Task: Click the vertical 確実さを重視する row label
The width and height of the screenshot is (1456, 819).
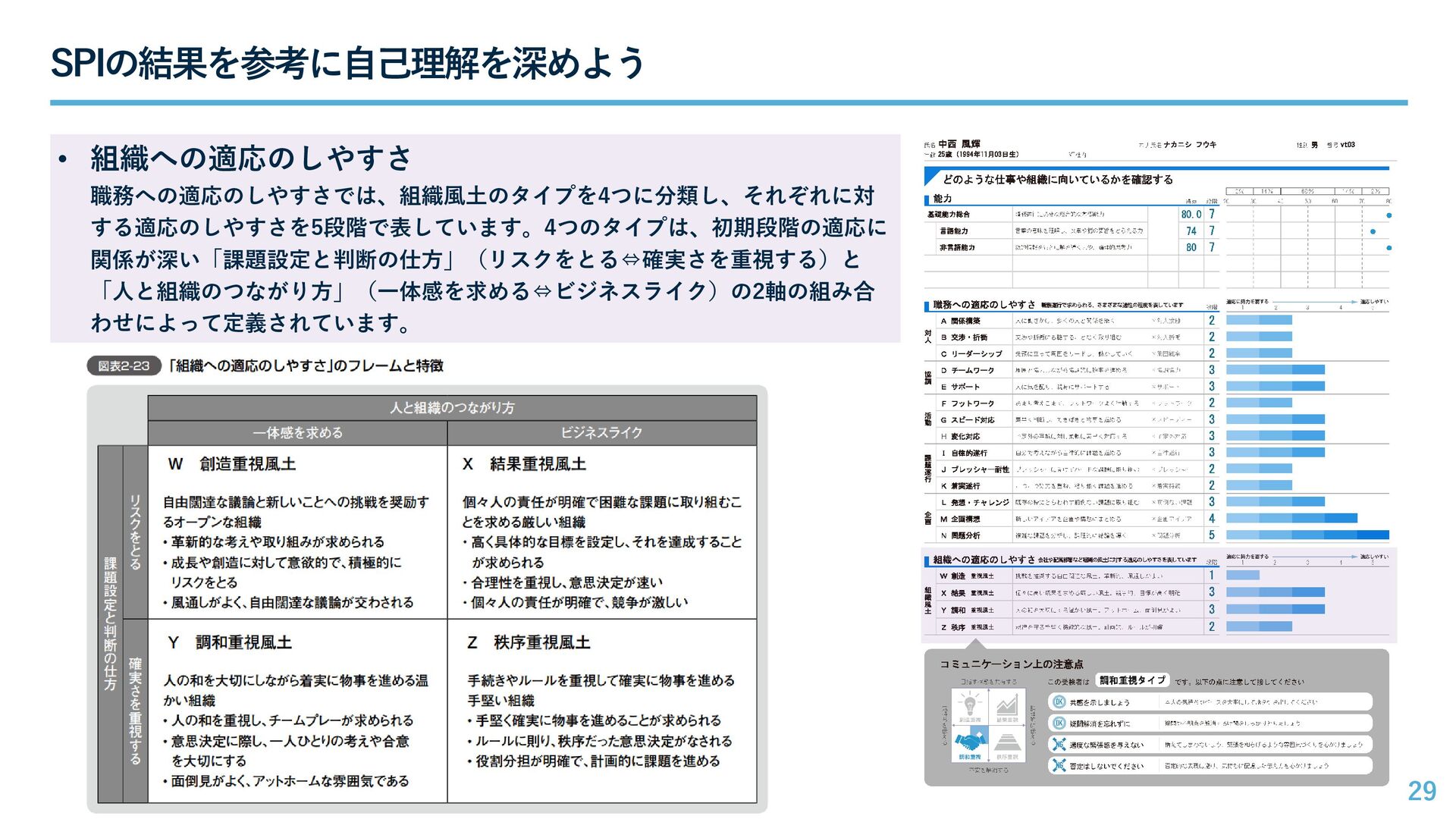Action: (x=136, y=711)
